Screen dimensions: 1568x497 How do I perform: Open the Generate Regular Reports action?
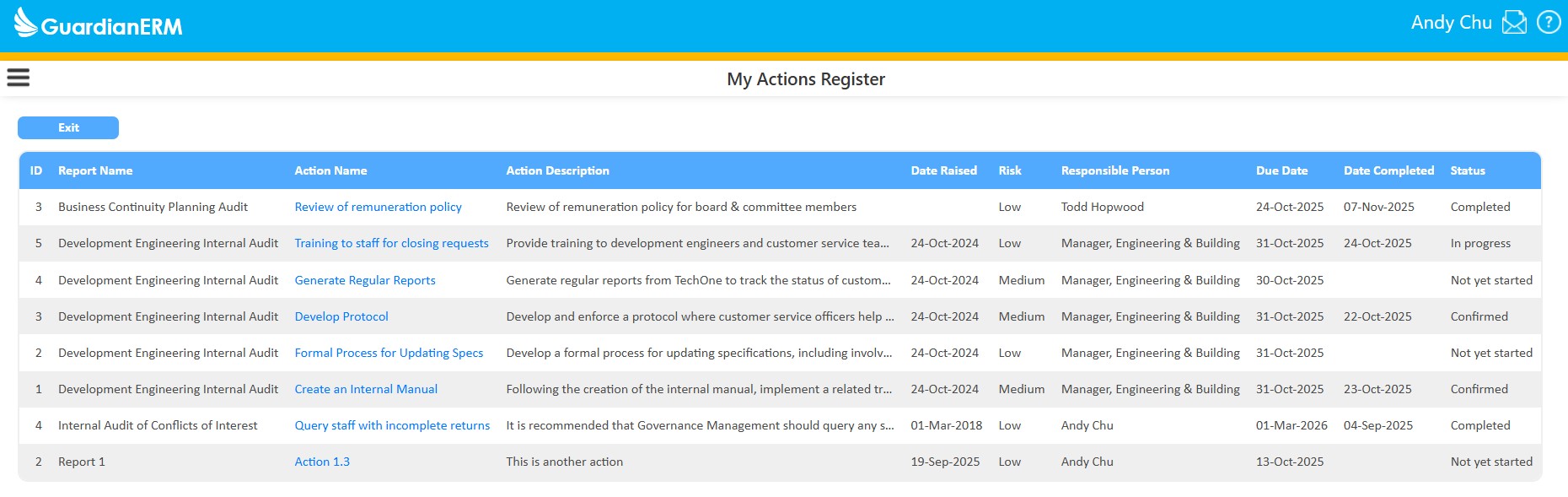tap(364, 280)
